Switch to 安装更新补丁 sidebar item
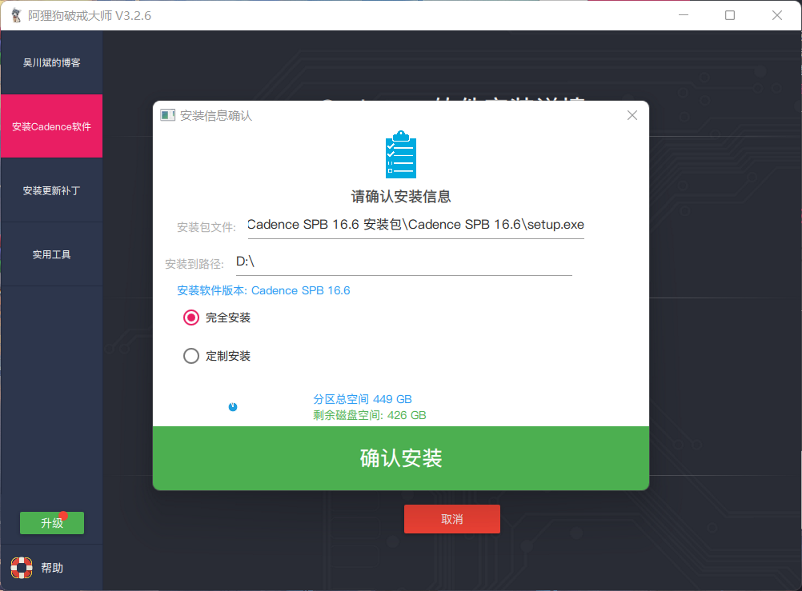802x591 pixels. [52, 190]
